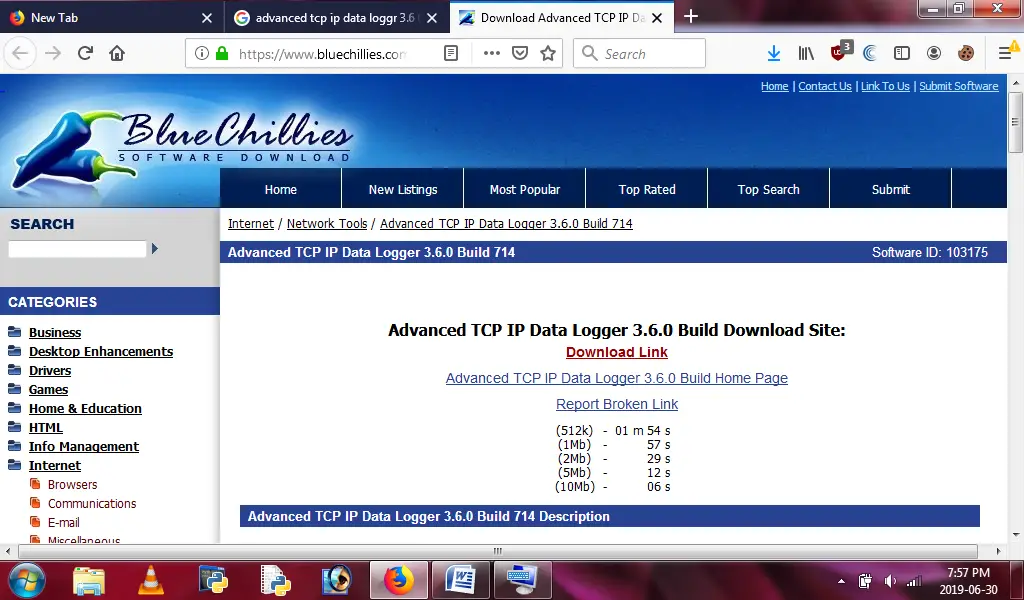The width and height of the screenshot is (1024, 600).
Task: Open the on-screen keyboard taskbar app
Action: [522, 580]
